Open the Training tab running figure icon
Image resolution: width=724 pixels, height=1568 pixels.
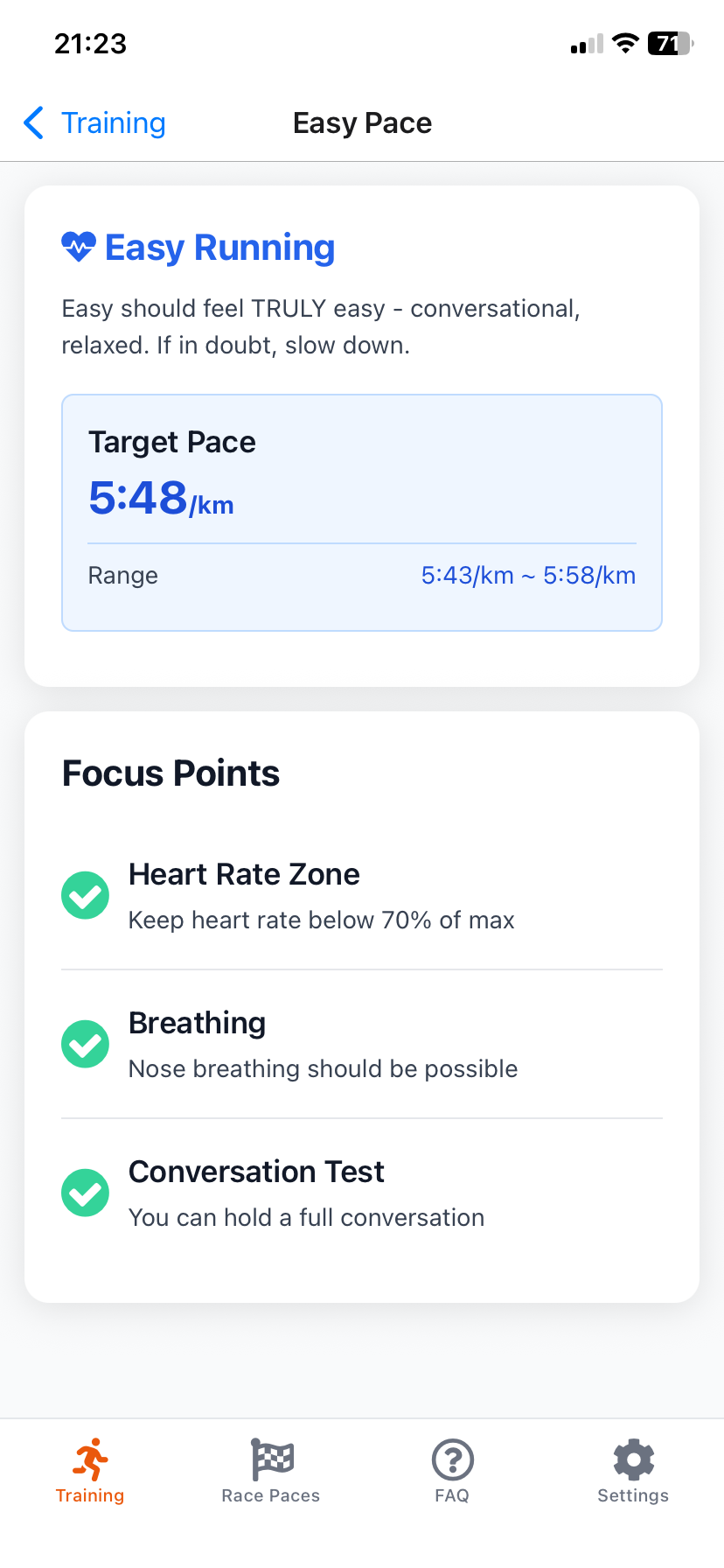click(90, 1459)
